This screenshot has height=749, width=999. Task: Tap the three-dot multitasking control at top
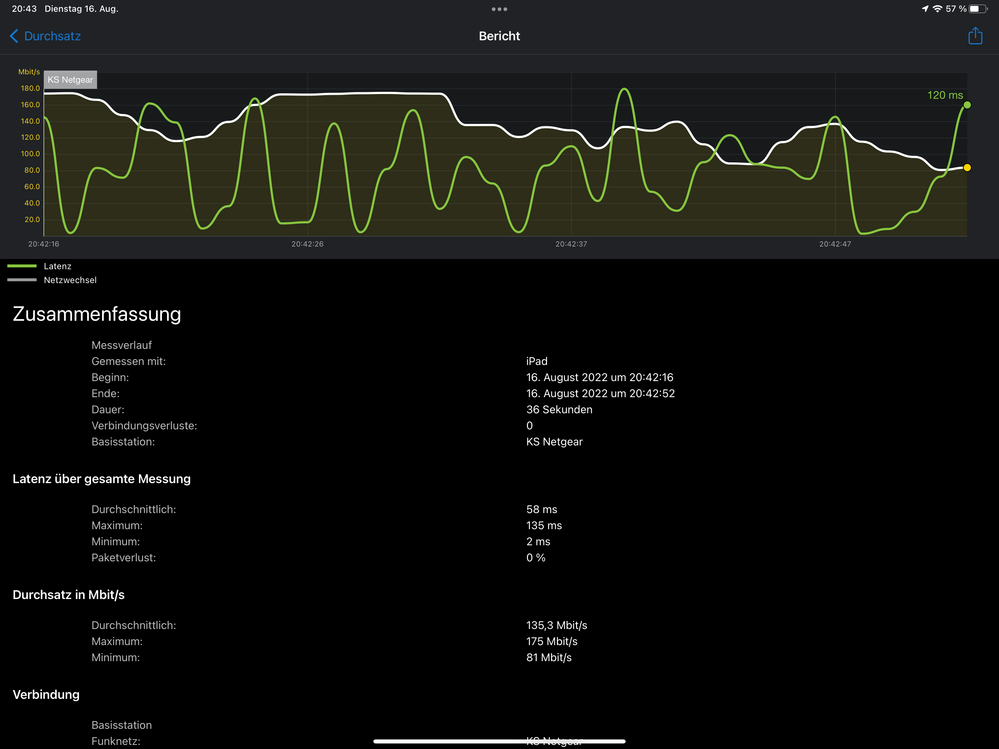499,9
